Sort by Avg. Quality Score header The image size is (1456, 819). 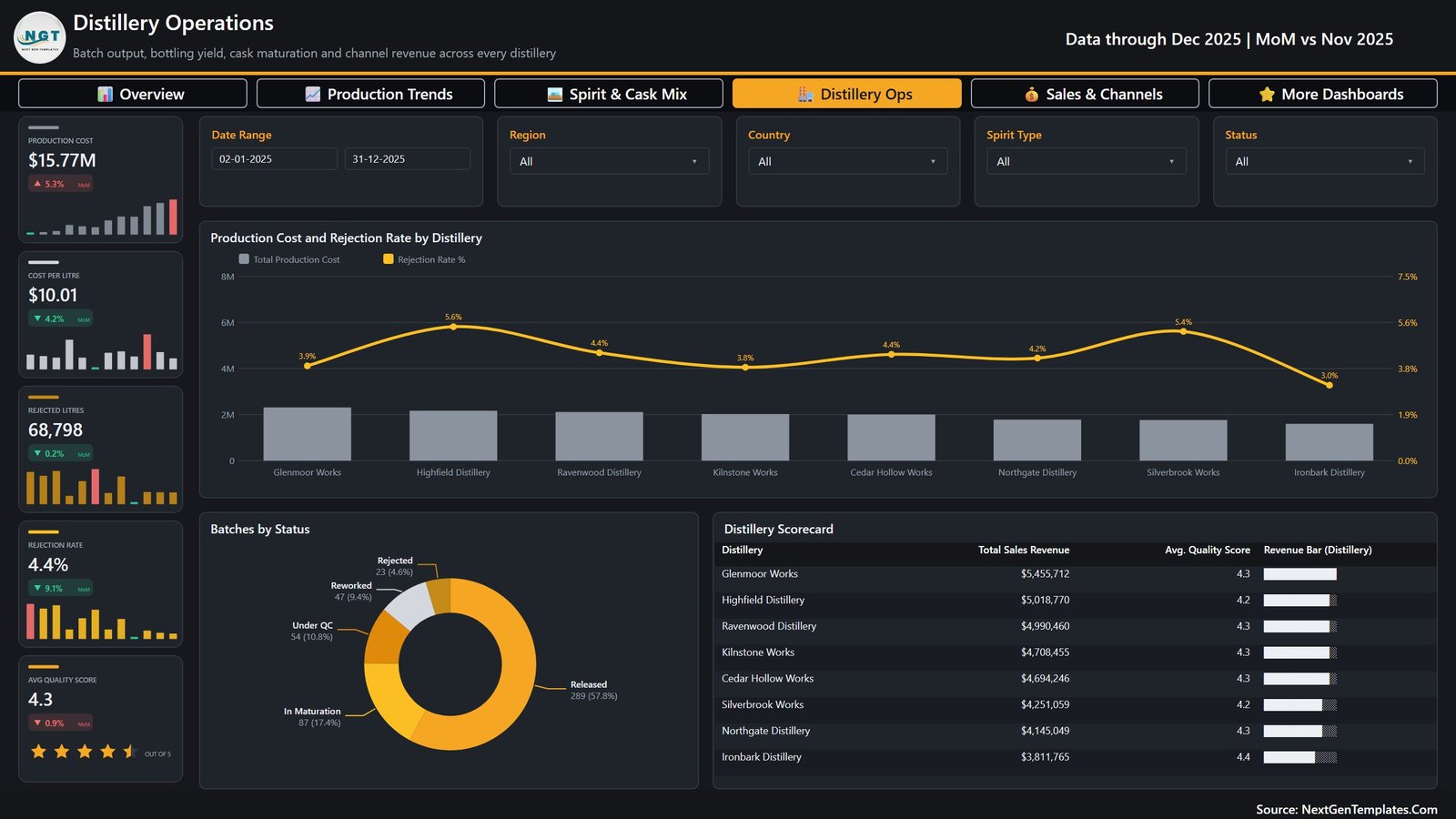click(1208, 550)
